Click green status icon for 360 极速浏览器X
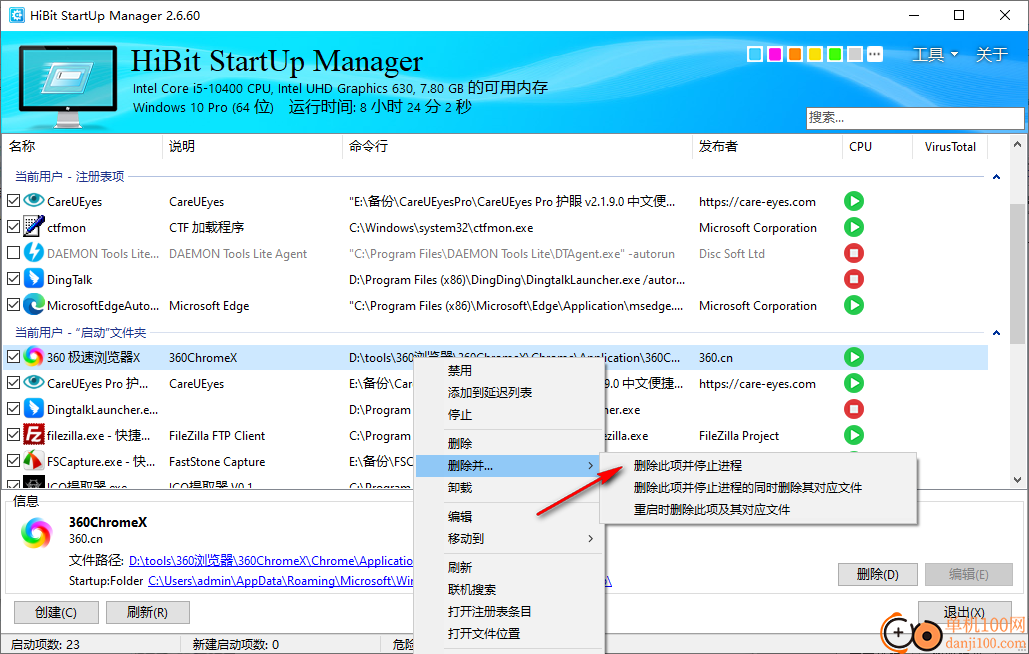Screen dimensions: 1029x654 pos(854,357)
